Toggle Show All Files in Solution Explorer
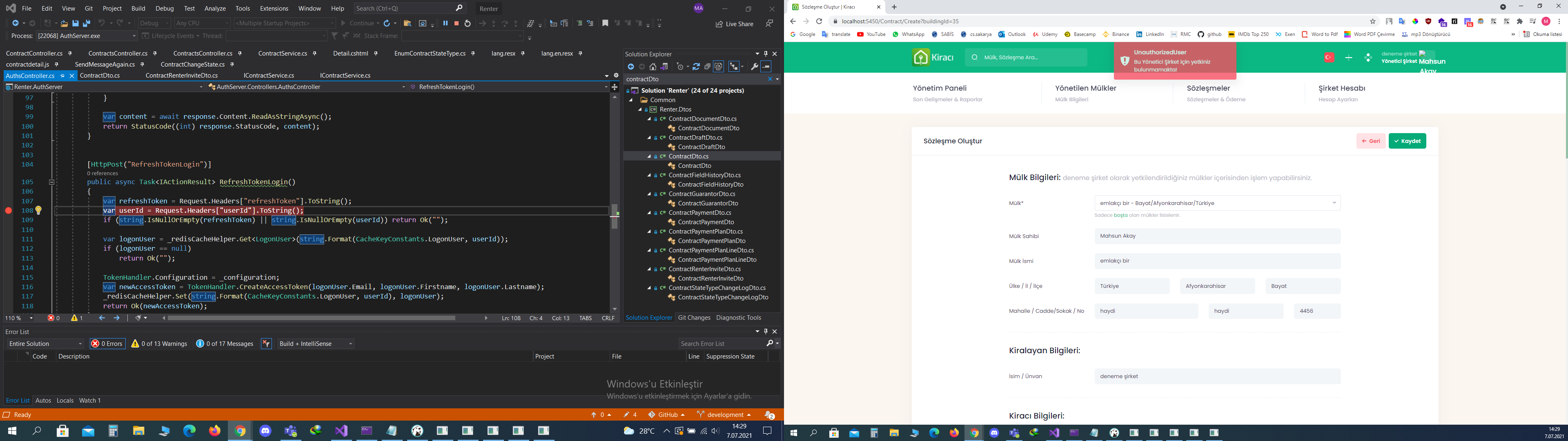Screen dimensions: 1568x441 coord(718,67)
